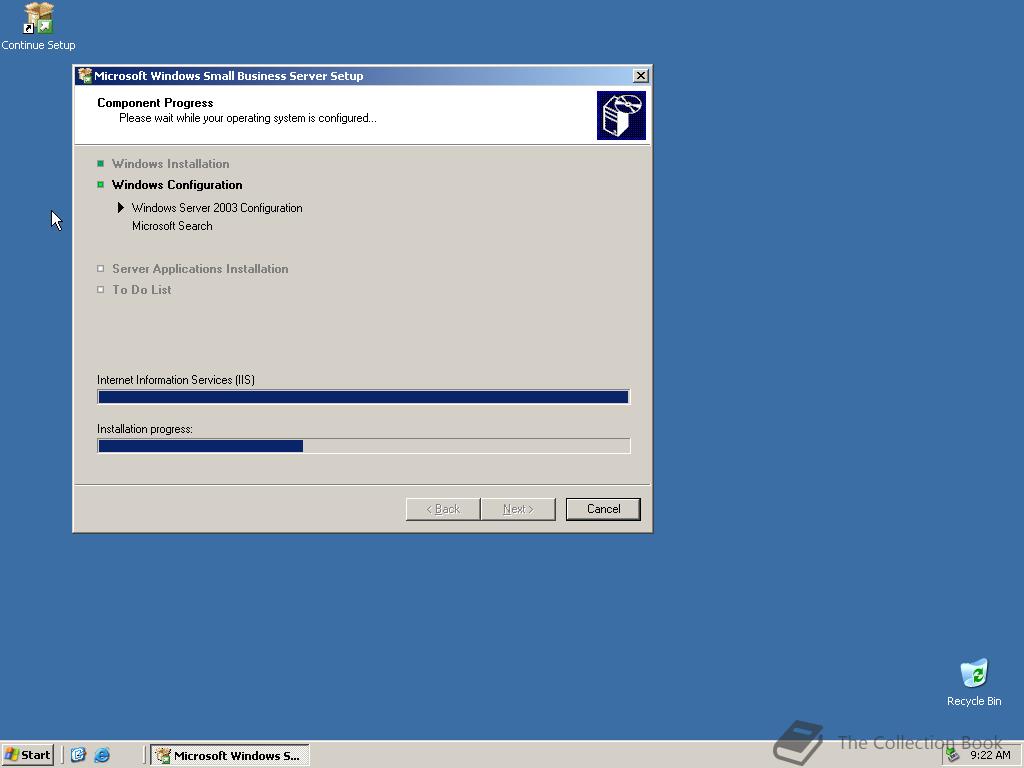Screen dimensions: 1024x768
Task: Open the Start menu
Action: [x=27, y=755]
